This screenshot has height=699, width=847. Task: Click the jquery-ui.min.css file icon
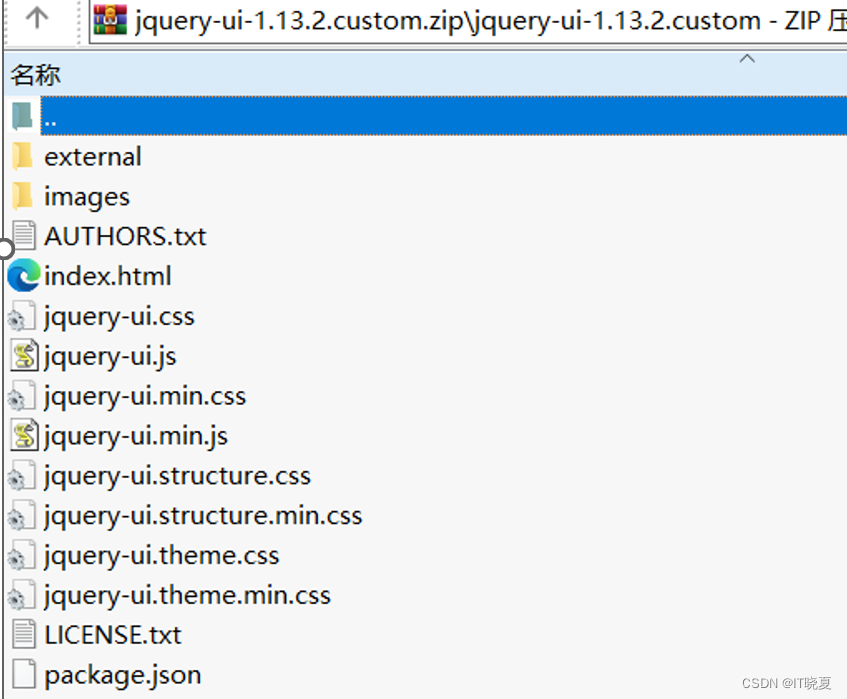tap(22, 396)
